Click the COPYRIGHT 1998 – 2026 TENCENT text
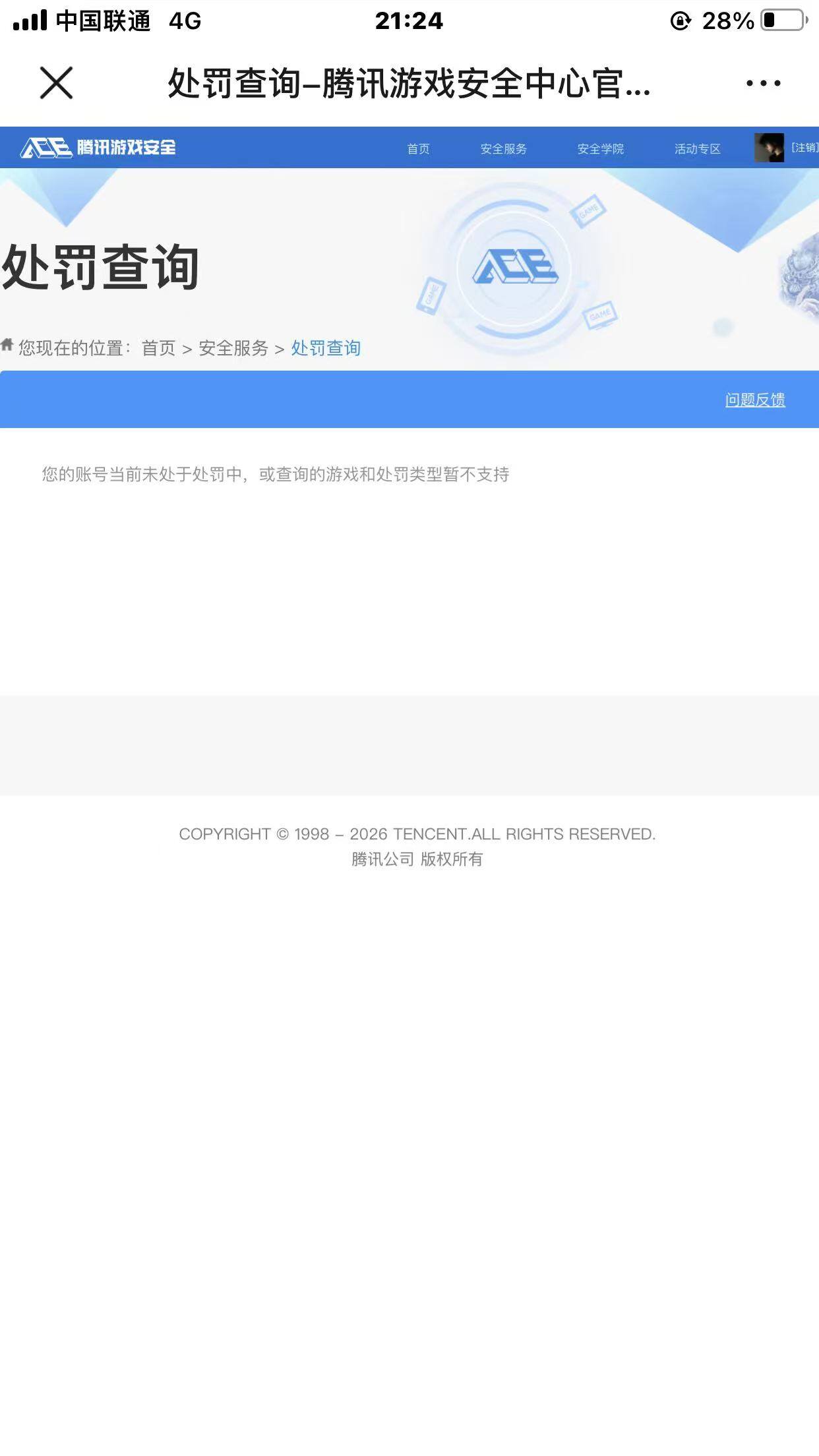The width and height of the screenshot is (819, 1456). [417, 834]
